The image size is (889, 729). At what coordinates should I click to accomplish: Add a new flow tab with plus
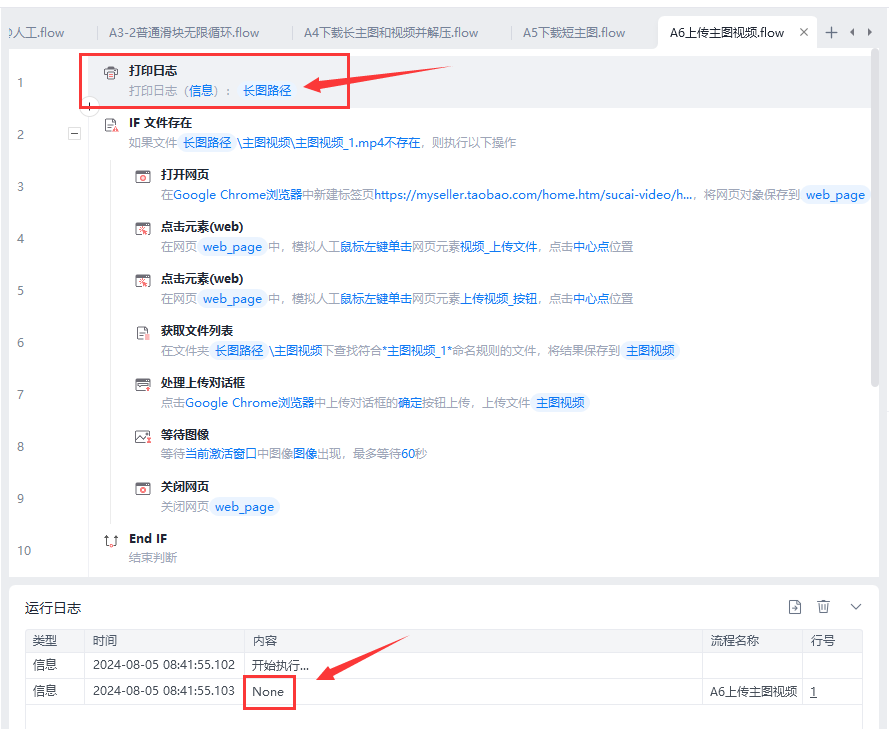point(831,33)
